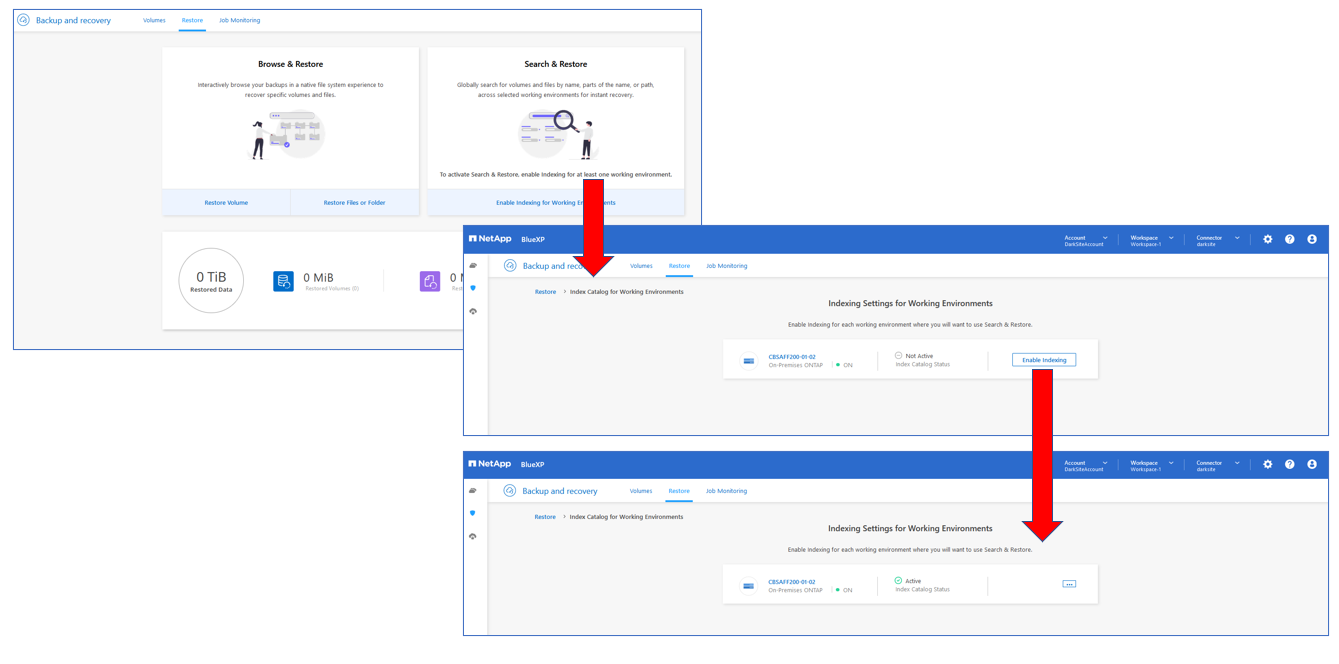Open help question-mark icon in window showing Active status
The image size is (1339, 664).
[1289, 464]
